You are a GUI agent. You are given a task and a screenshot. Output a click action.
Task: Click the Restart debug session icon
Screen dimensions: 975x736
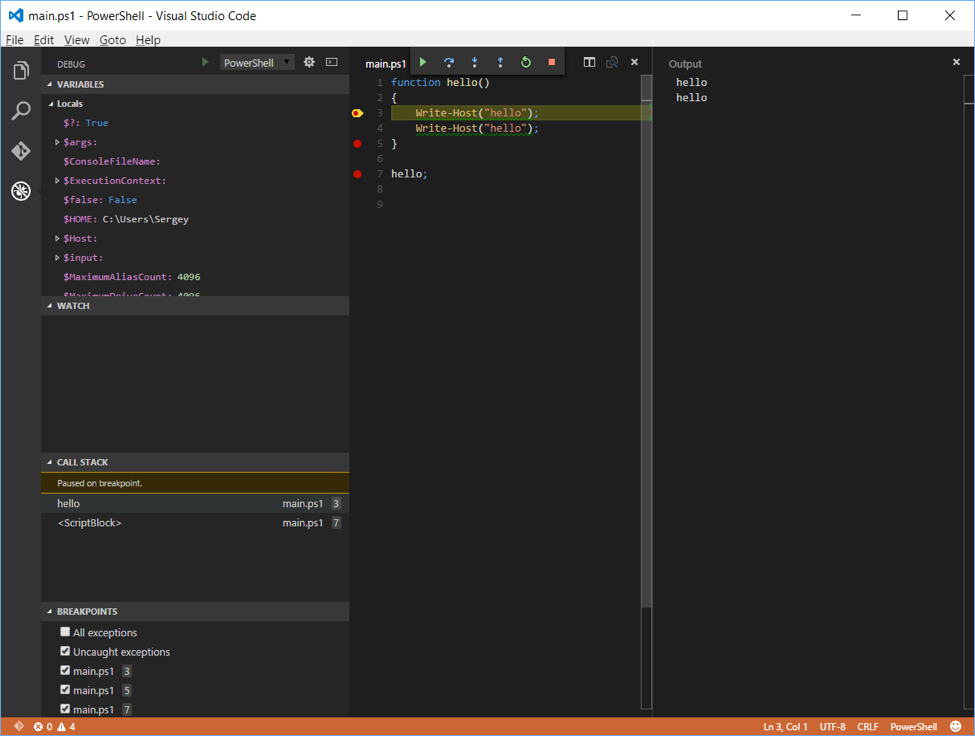pos(525,62)
